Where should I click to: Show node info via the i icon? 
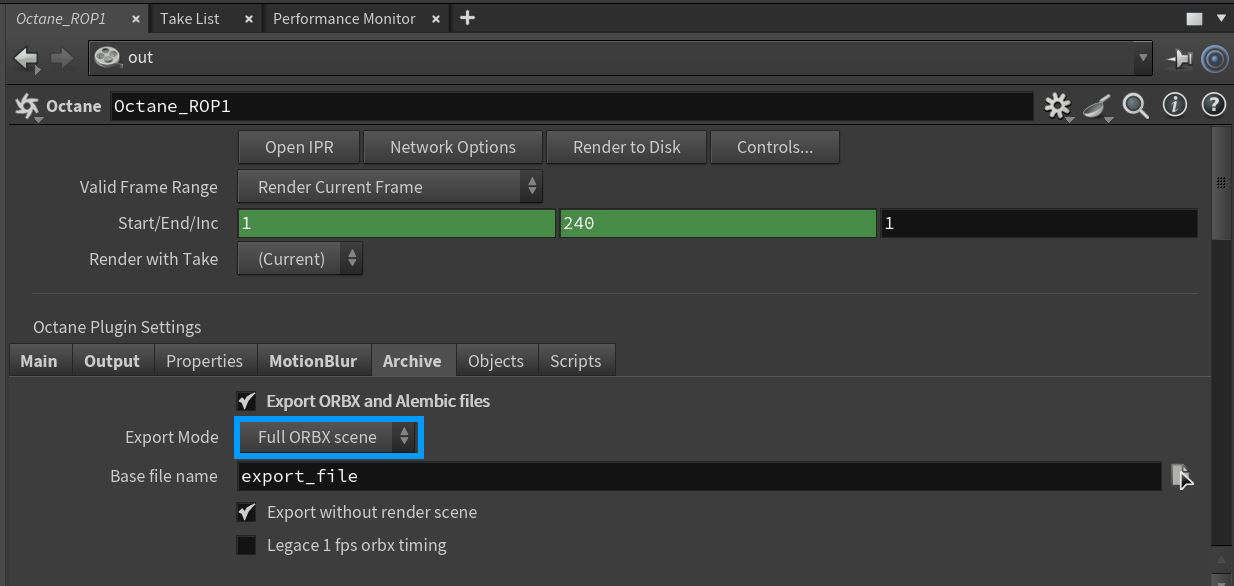pyautogui.click(x=1175, y=105)
